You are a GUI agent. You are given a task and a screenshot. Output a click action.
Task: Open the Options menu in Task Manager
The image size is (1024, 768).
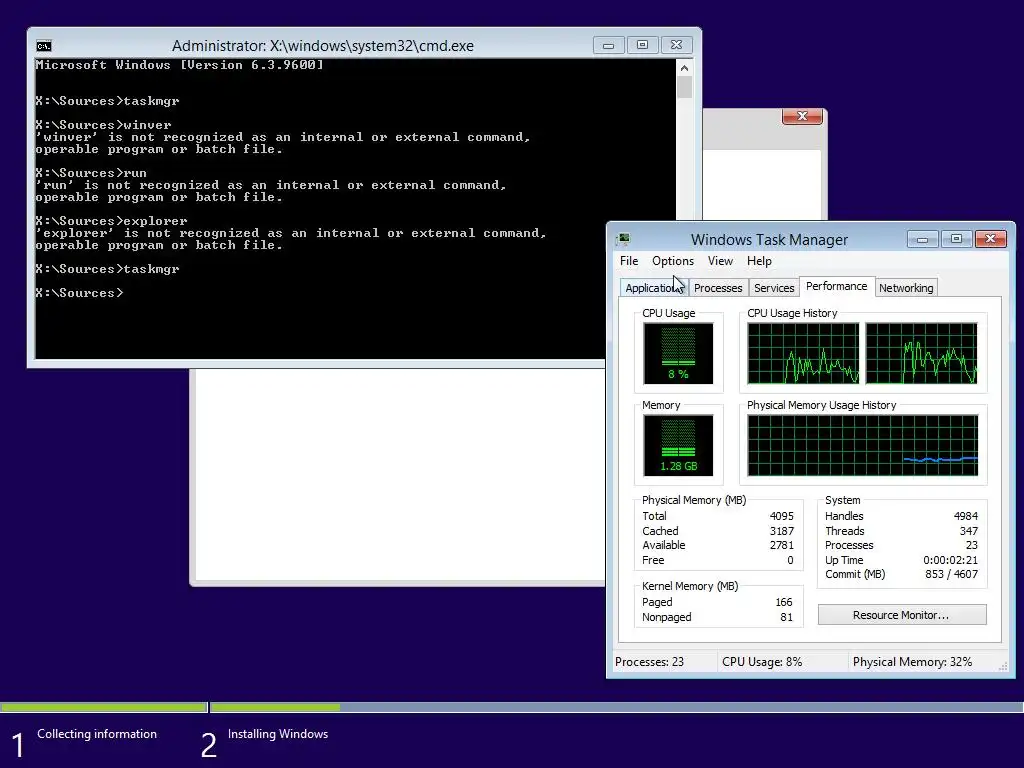tap(673, 261)
